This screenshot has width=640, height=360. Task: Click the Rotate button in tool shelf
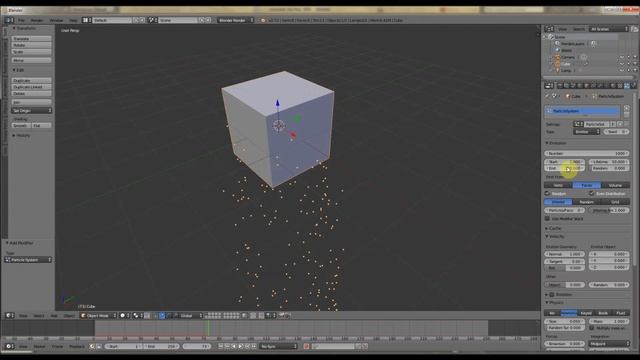(x=31, y=45)
